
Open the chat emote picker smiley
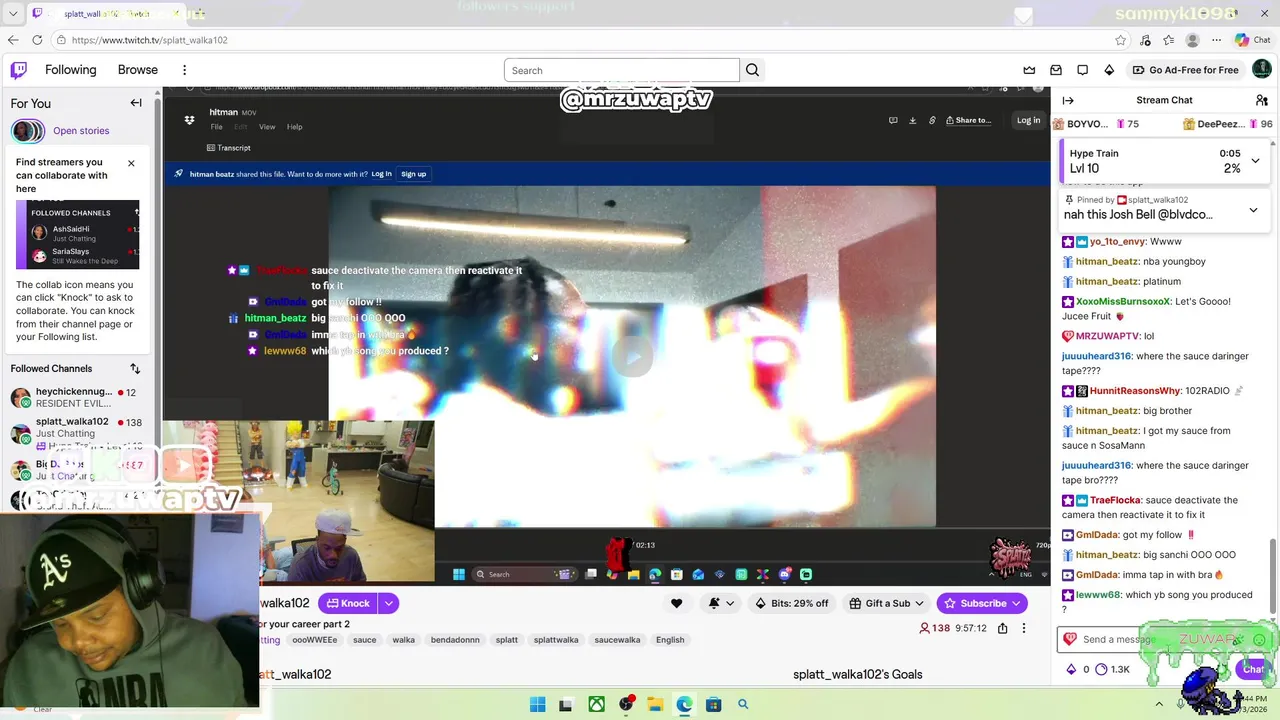[x=1259, y=640]
